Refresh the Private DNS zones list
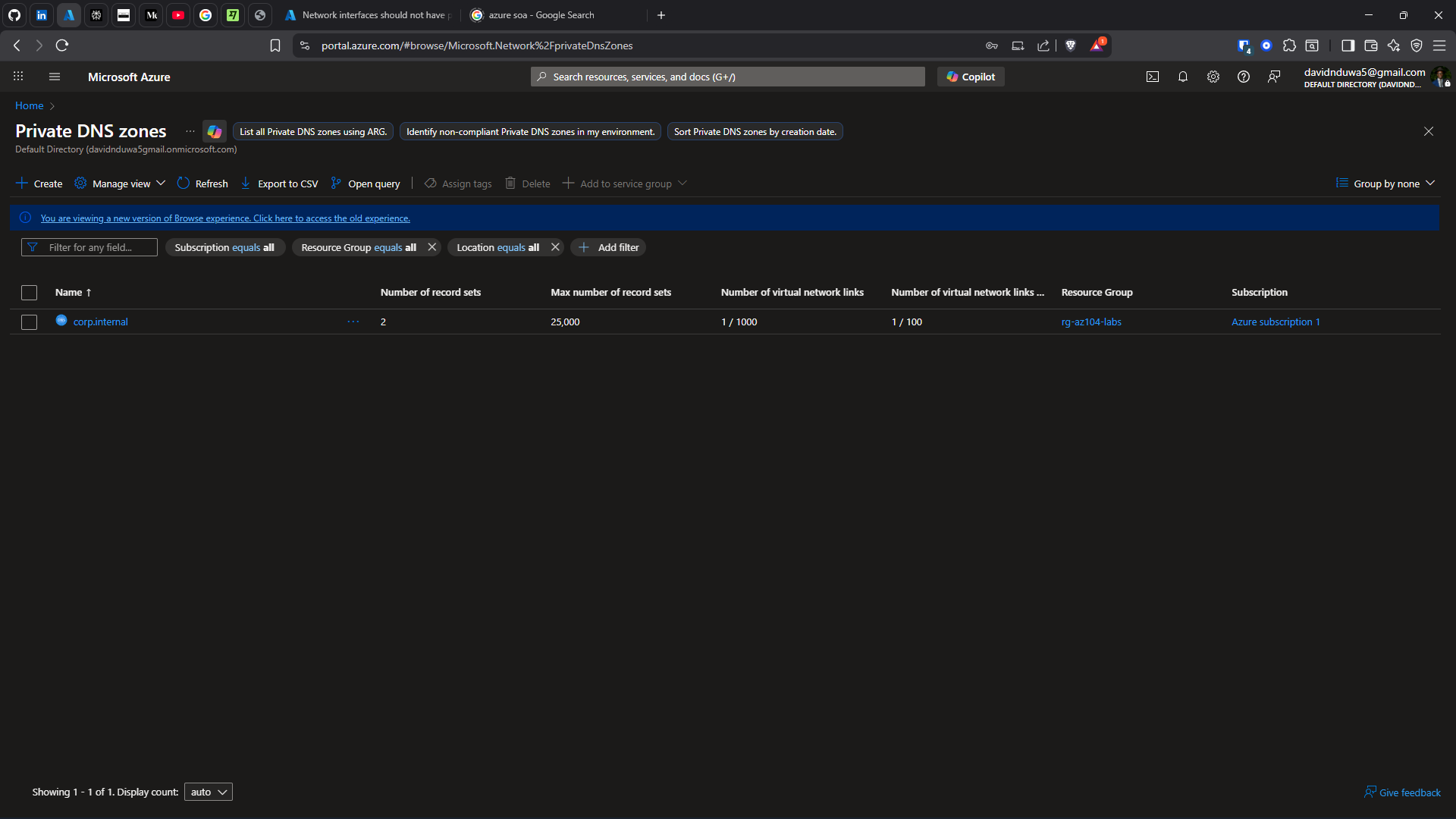The height and width of the screenshot is (819, 1456). (202, 184)
